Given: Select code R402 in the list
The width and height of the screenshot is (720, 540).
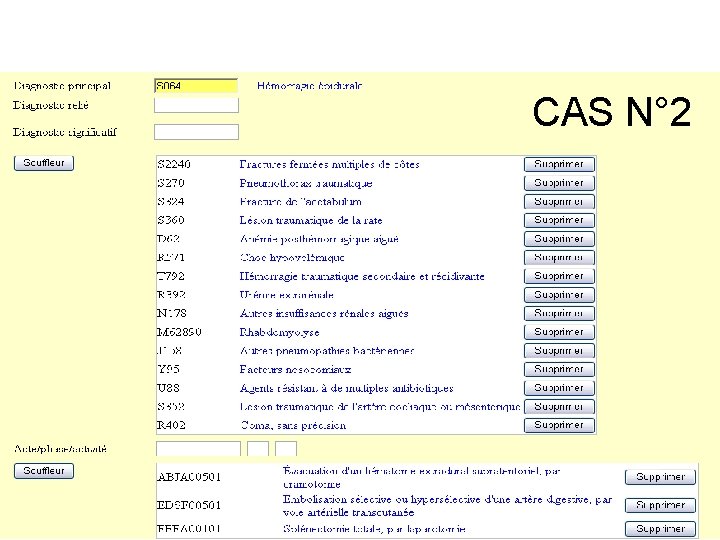Looking at the screenshot, I should pyautogui.click(x=171, y=425).
